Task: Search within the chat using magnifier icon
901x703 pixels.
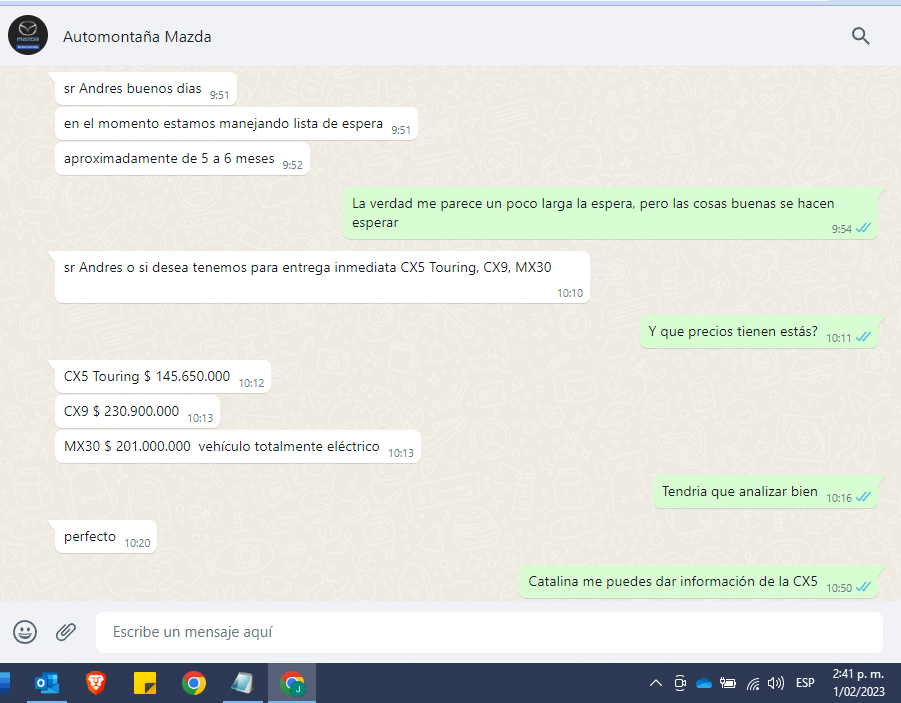Action: point(860,36)
